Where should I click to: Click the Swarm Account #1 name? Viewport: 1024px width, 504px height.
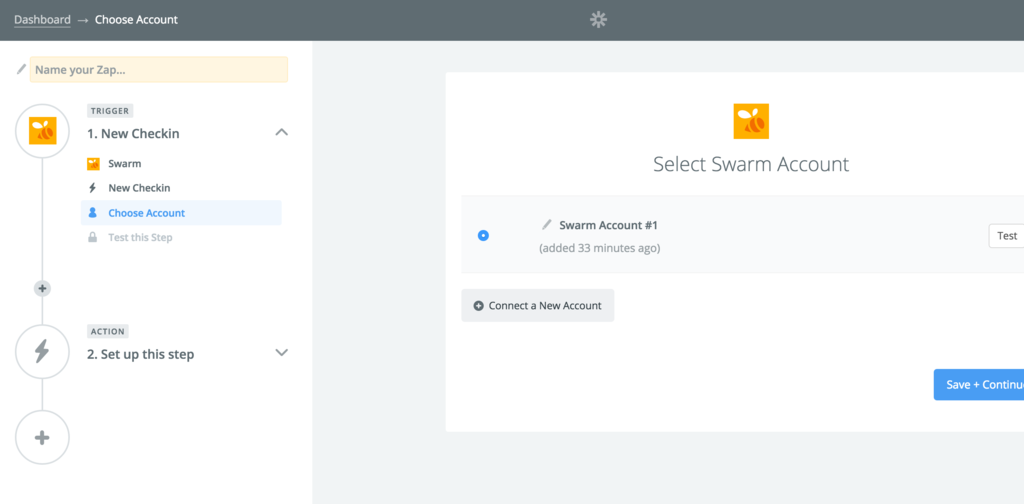click(609, 225)
